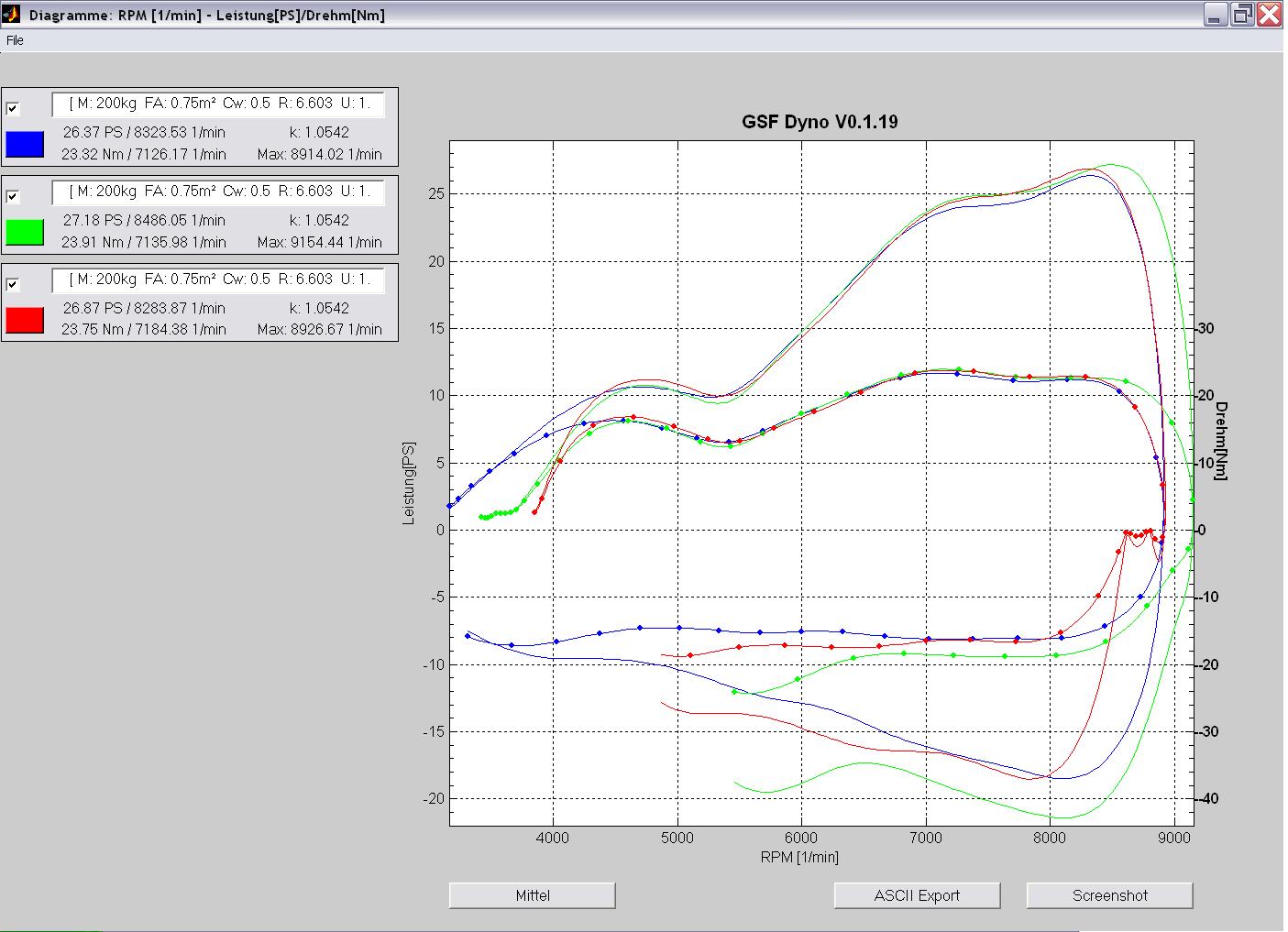Click the blue run's parameter text field
The width and height of the screenshot is (1288, 932).
click(218, 104)
